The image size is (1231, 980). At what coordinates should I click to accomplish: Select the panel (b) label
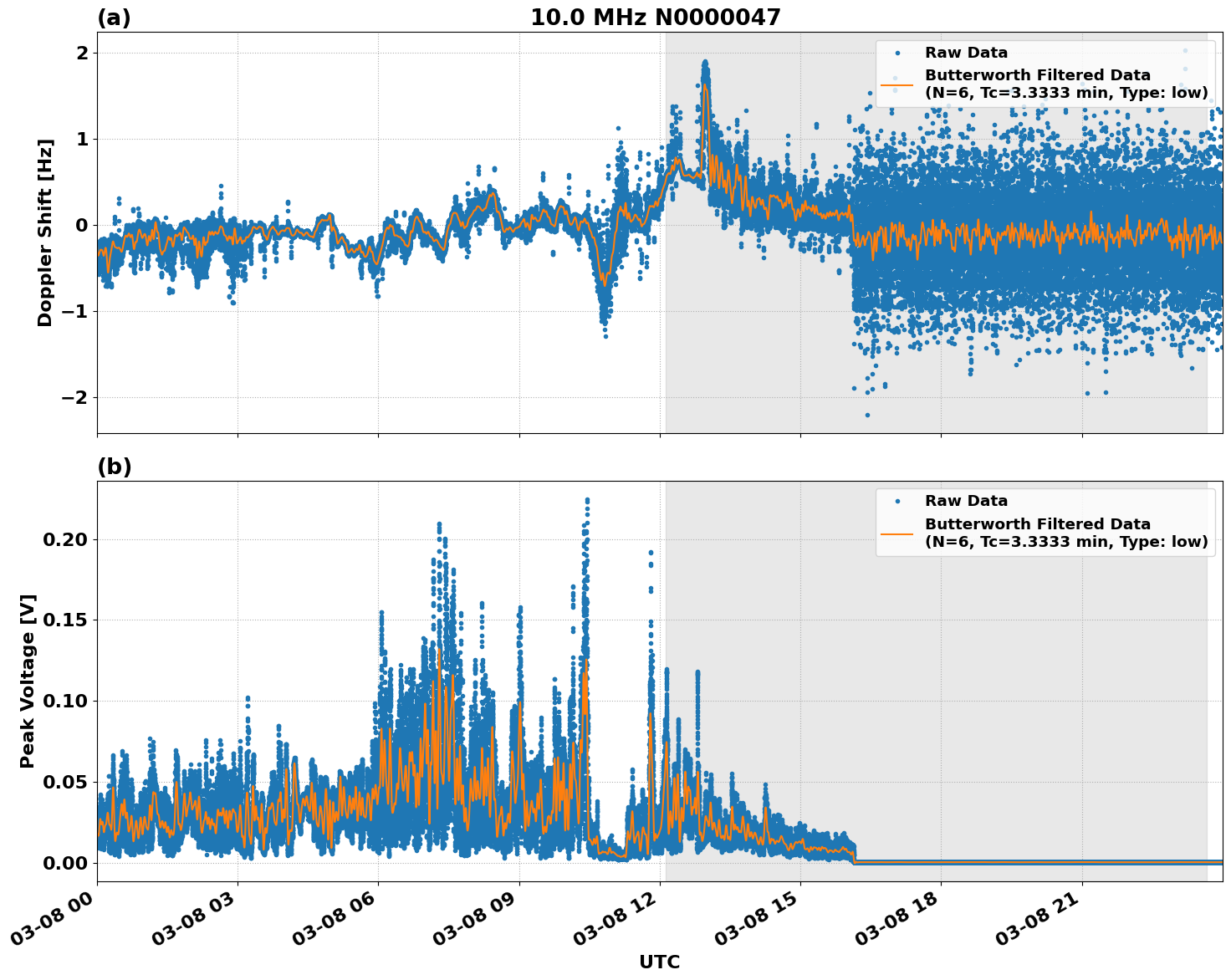[x=115, y=466]
